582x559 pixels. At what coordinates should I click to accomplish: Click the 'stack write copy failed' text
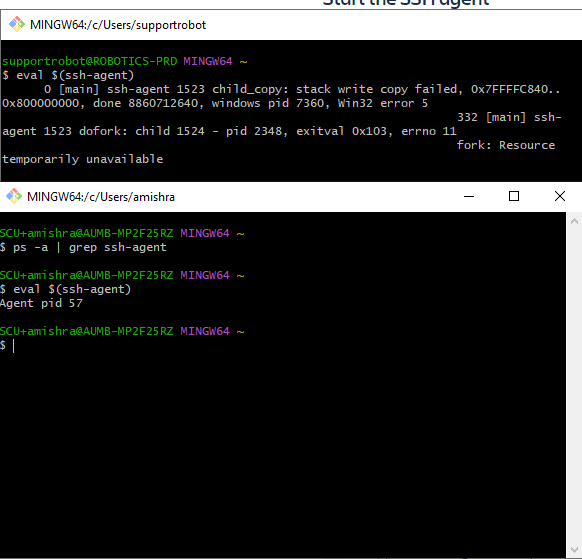click(376, 89)
